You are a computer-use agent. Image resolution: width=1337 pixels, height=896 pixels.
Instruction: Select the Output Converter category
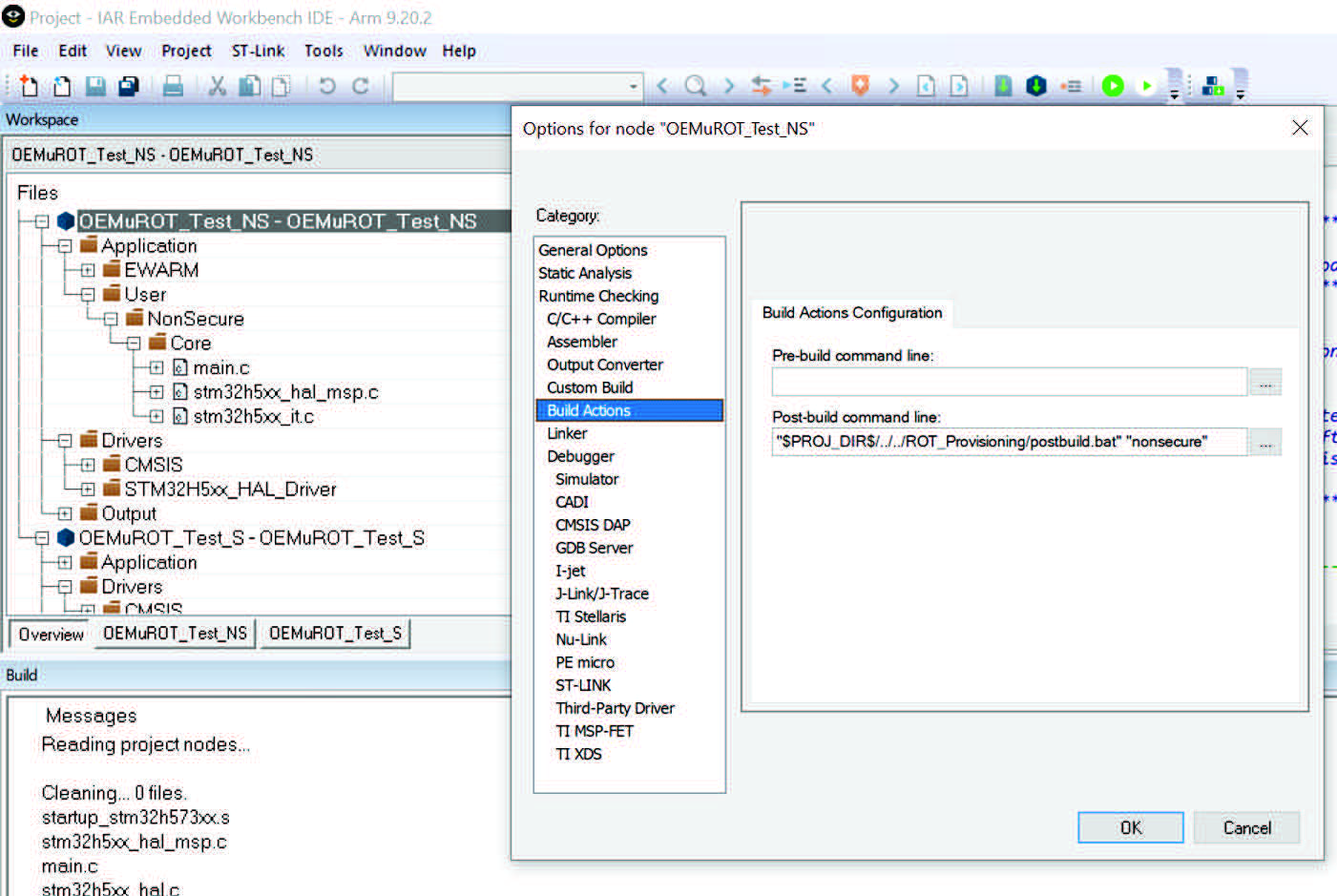coord(605,365)
